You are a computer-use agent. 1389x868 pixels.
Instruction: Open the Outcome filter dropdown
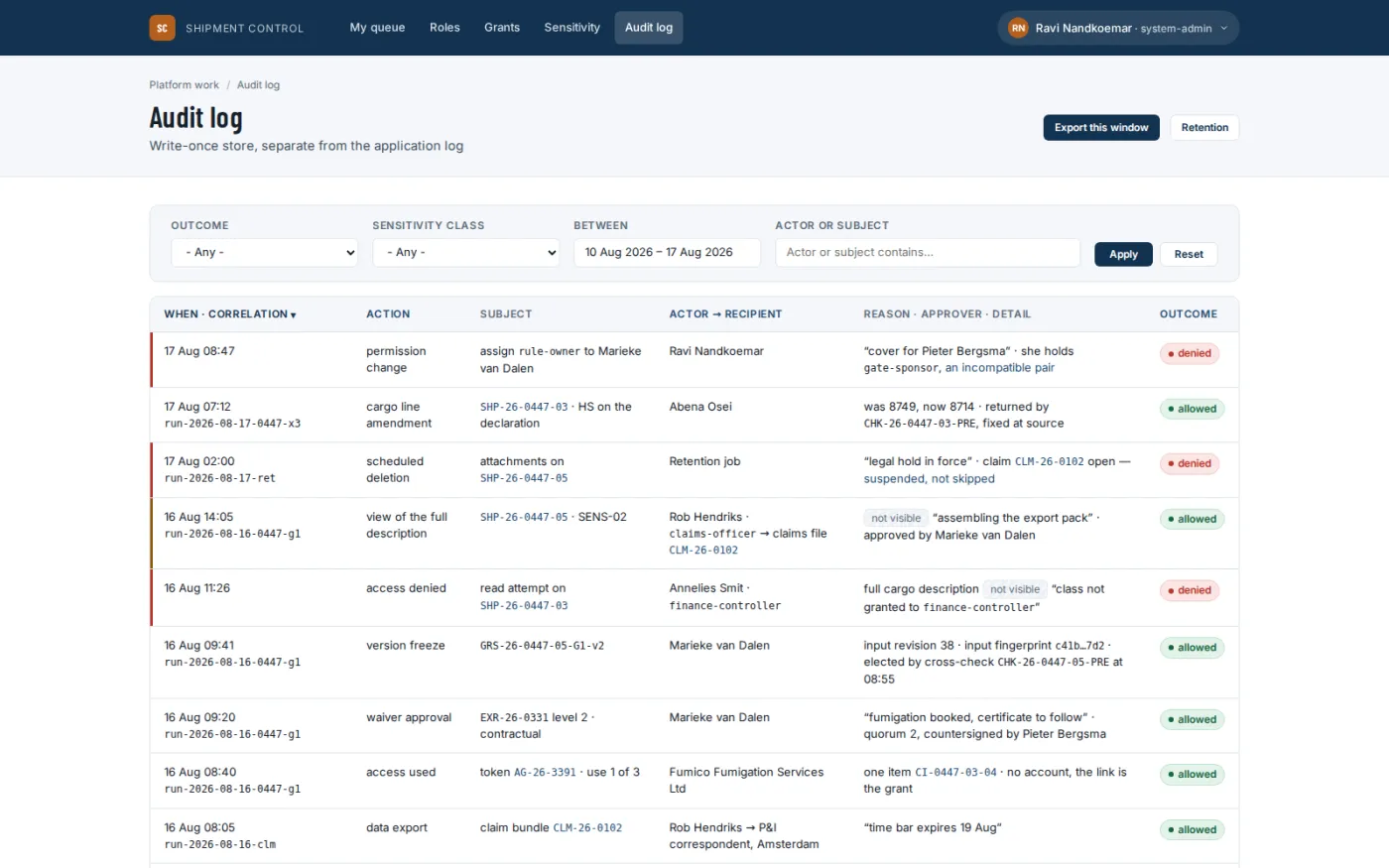pyautogui.click(x=264, y=253)
